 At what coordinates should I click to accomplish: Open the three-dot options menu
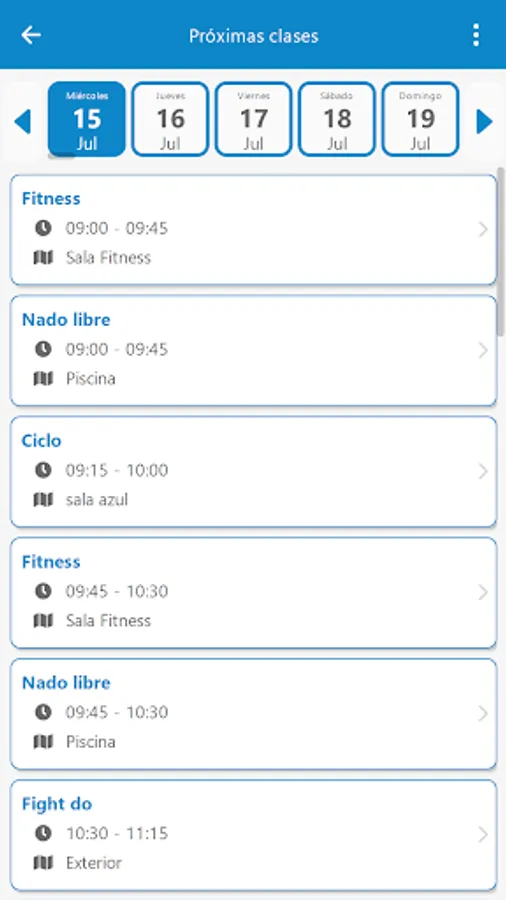(476, 35)
